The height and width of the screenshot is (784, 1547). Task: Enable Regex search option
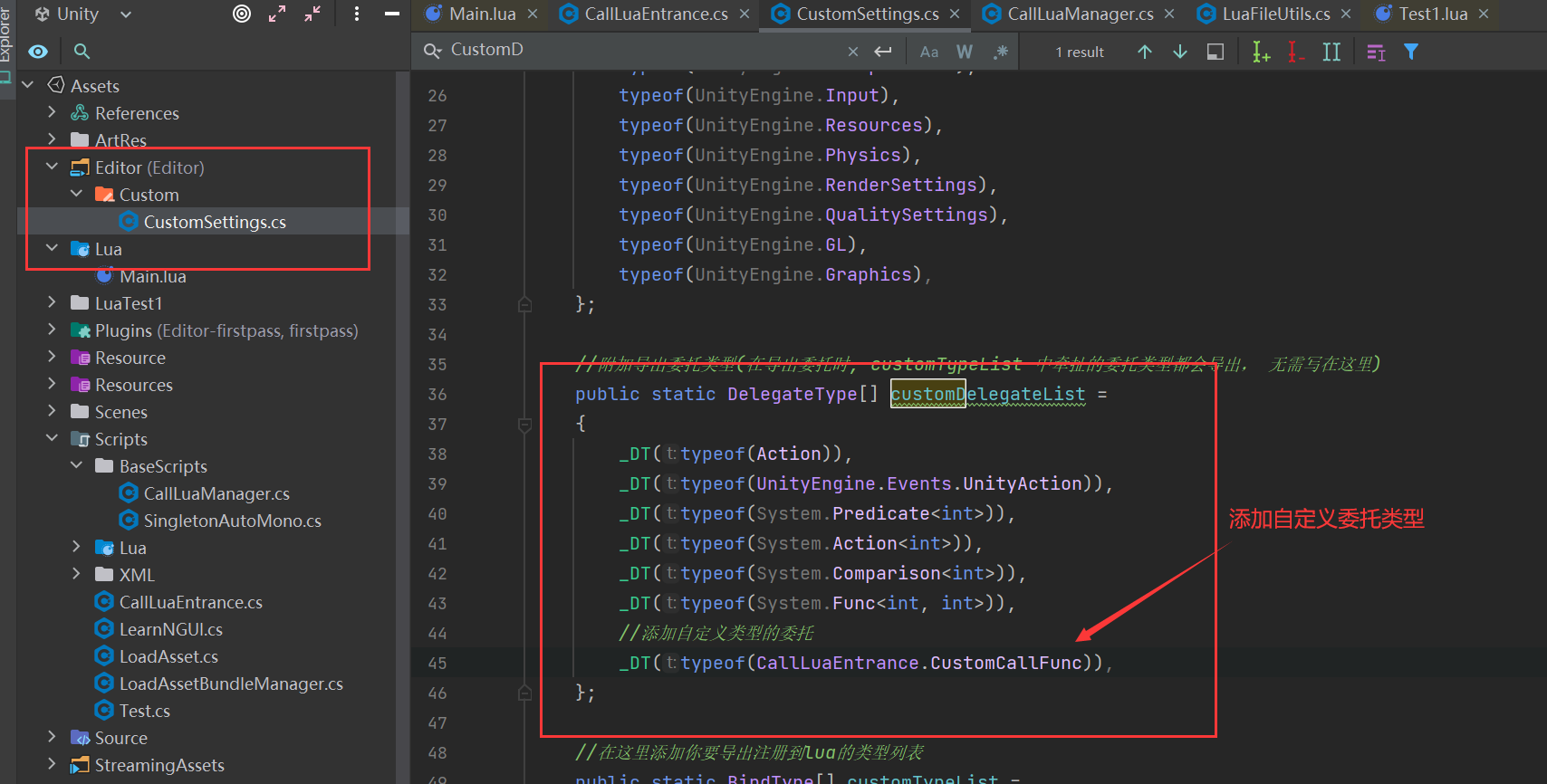pyautogui.click(x=1000, y=52)
